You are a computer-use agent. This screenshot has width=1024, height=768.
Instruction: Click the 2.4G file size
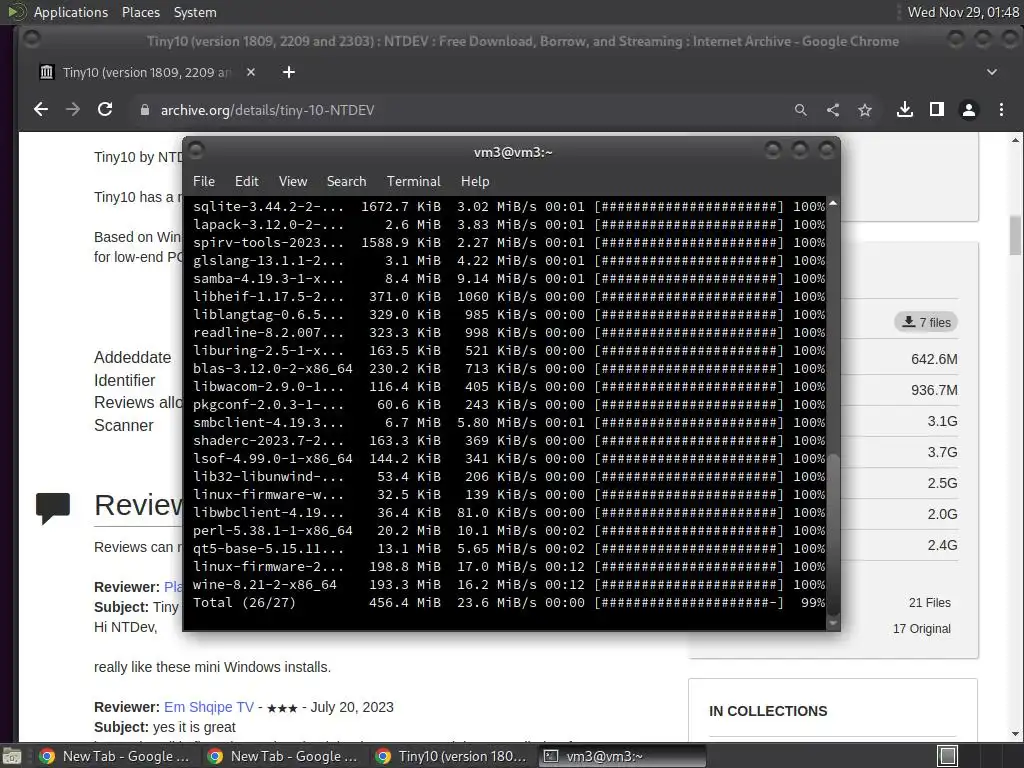[x=942, y=545]
